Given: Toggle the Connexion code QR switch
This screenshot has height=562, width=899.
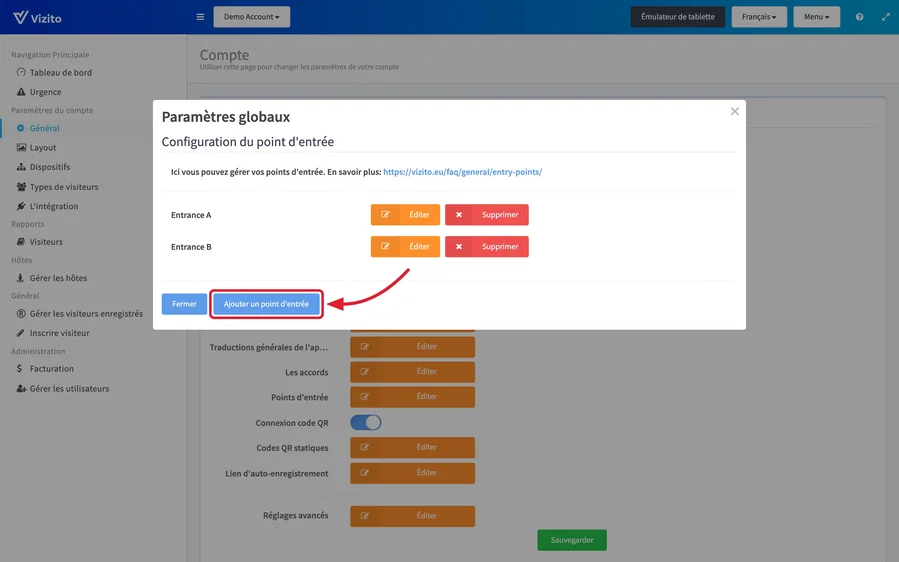Looking at the screenshot, I should 366,423.
